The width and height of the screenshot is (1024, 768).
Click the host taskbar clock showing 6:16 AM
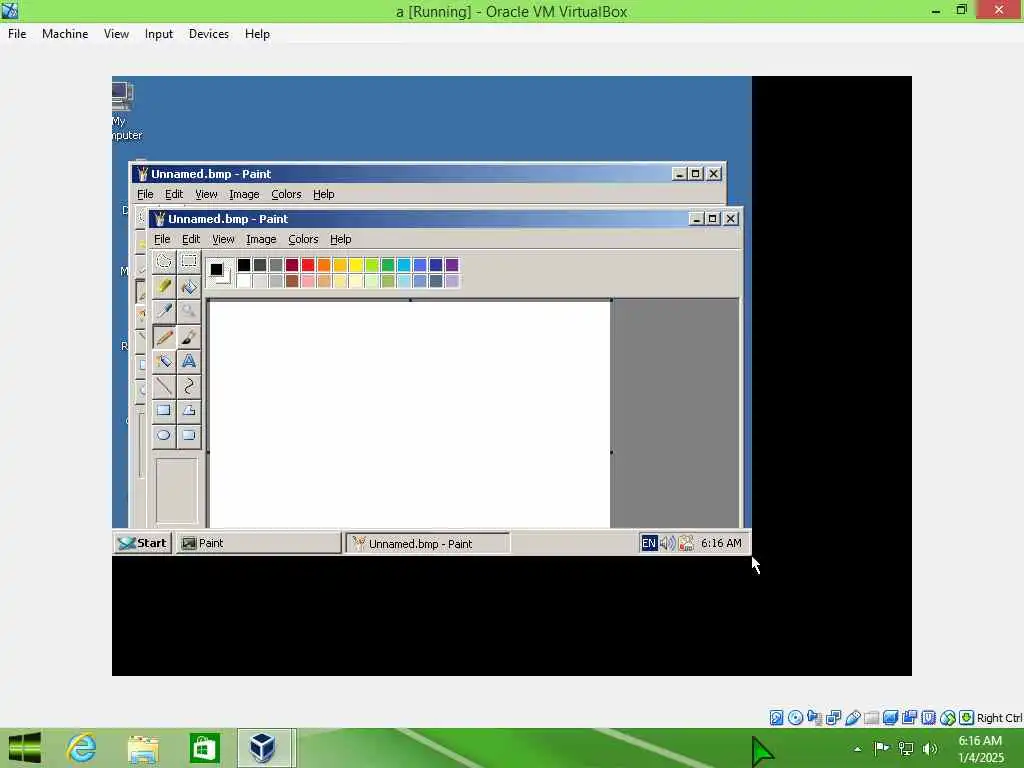[x=980, y=741]
